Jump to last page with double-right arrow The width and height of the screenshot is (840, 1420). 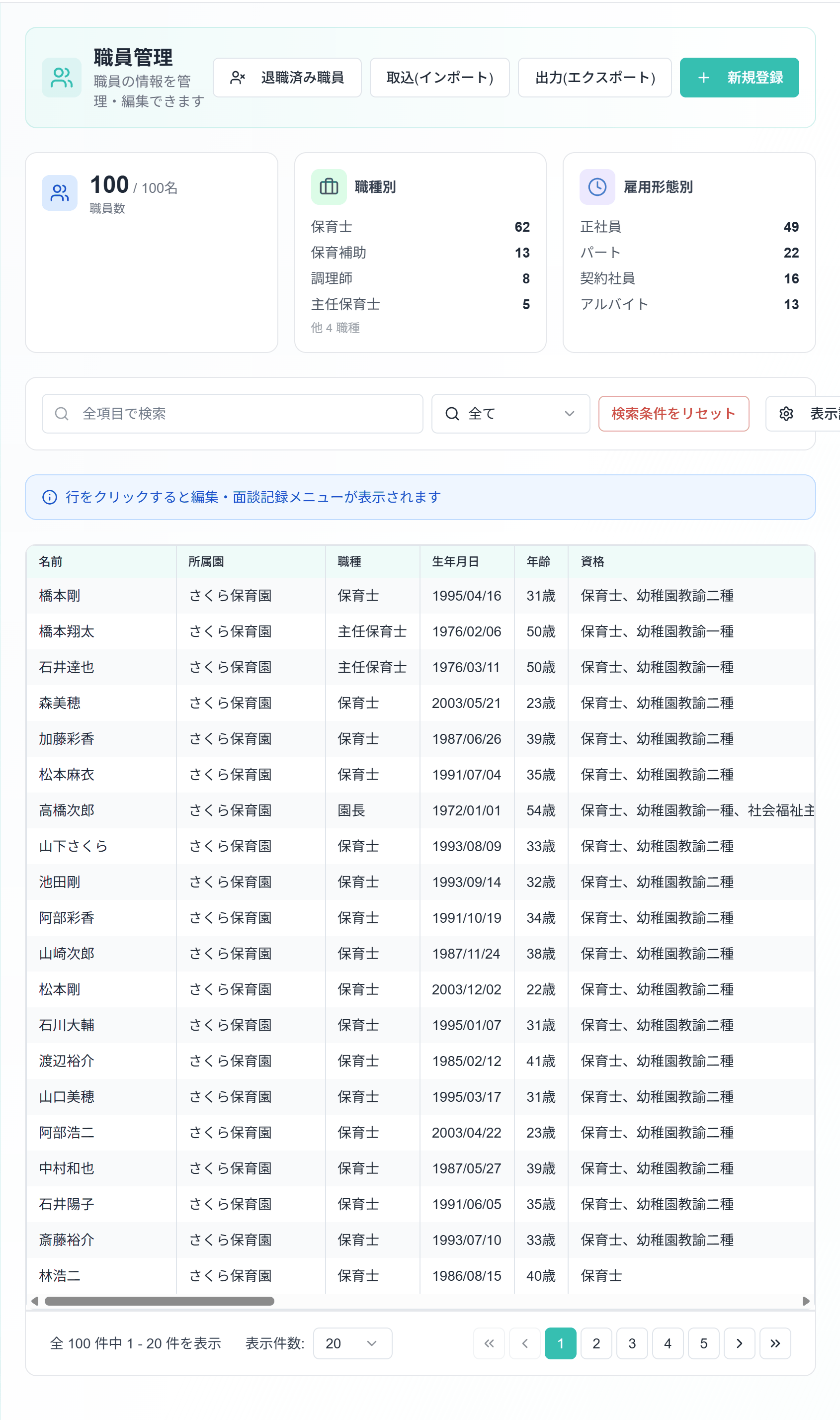pyautogui.click(x=775, y=1343)
